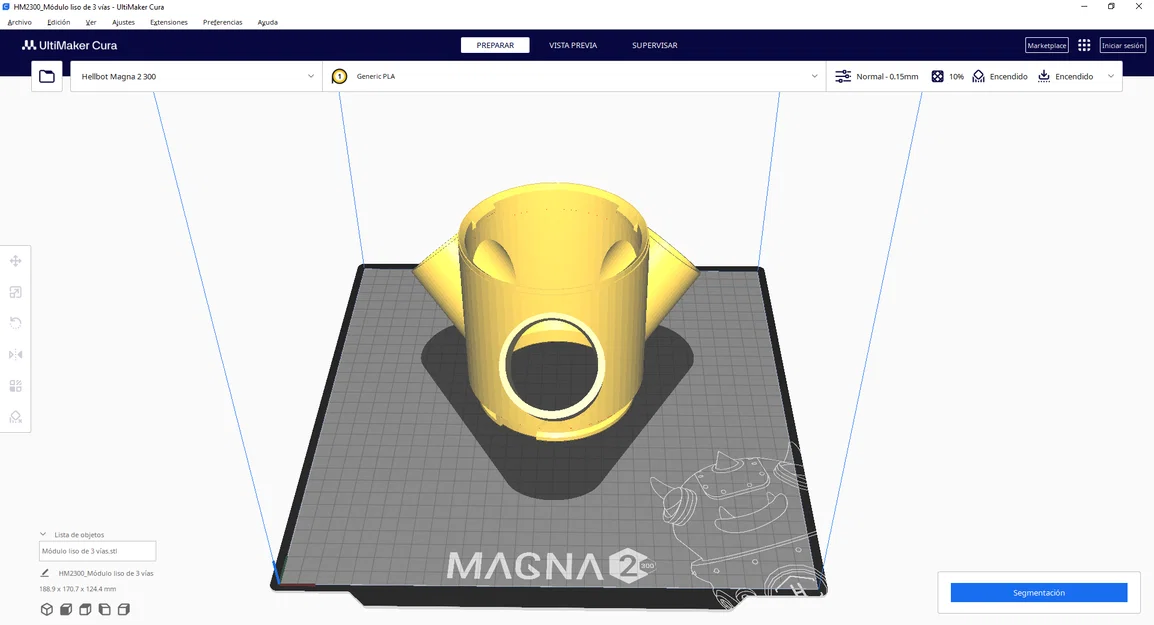Click the infill density 10% icon
Screen dimensions: 1154x625
click(x=938, y=77)
